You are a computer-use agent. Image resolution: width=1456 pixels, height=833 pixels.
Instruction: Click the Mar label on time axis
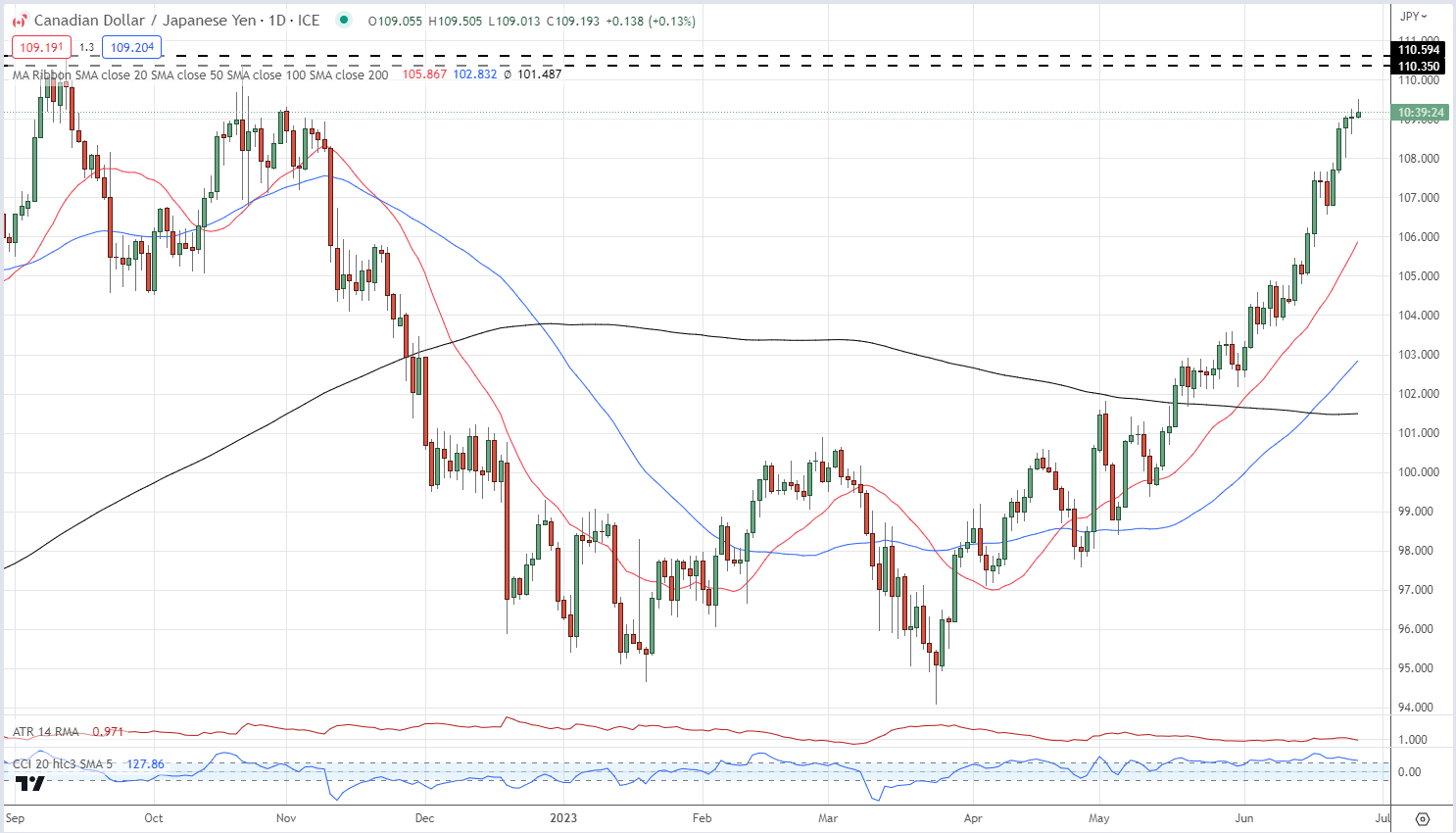point(828,817)
